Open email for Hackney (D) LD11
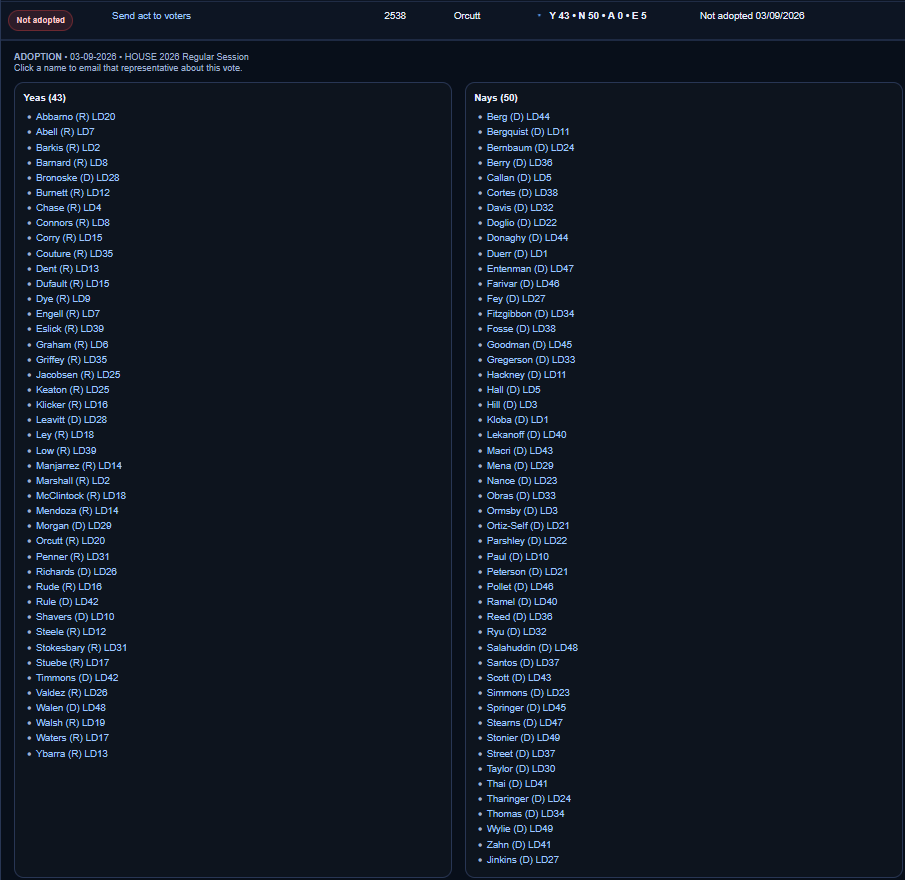 526,375
